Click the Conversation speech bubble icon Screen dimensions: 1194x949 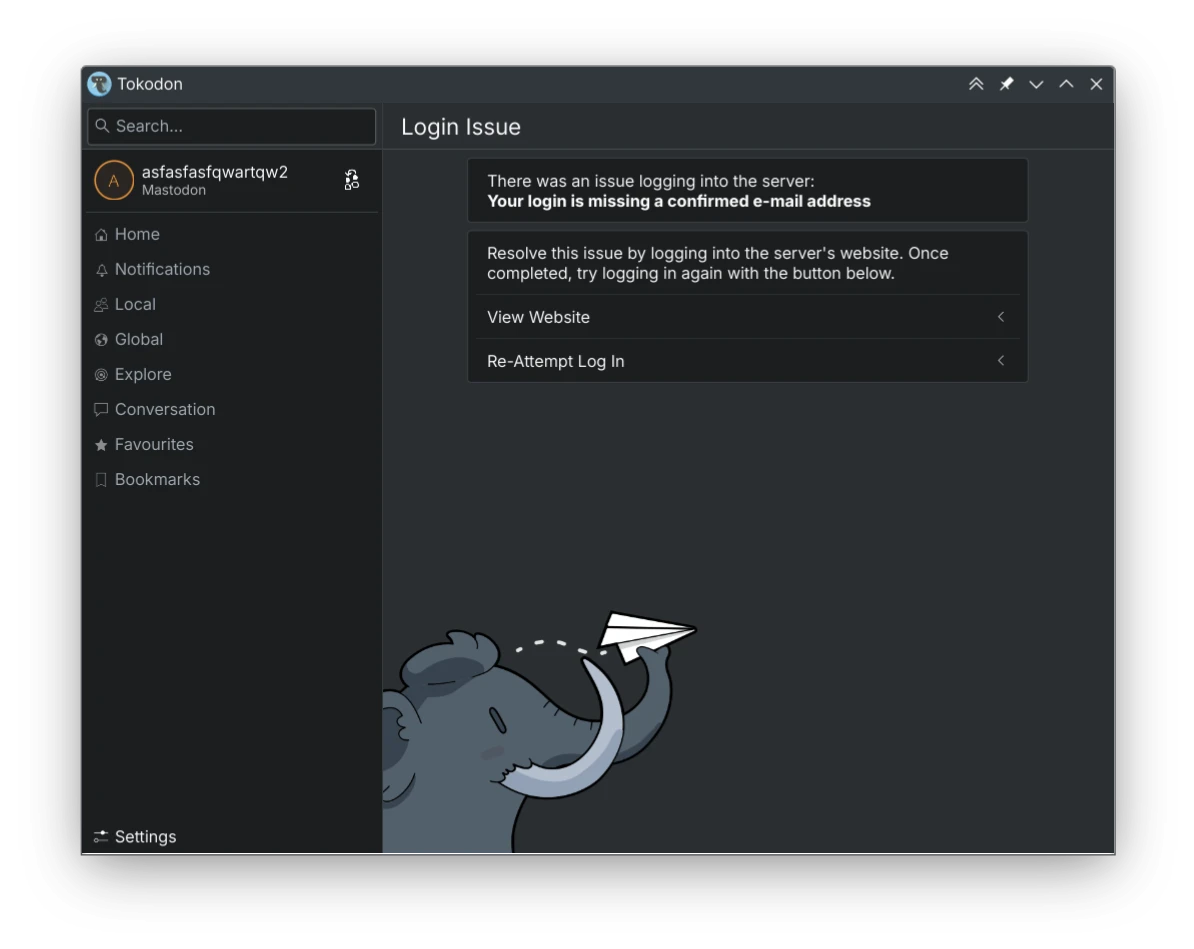(101, 410)
